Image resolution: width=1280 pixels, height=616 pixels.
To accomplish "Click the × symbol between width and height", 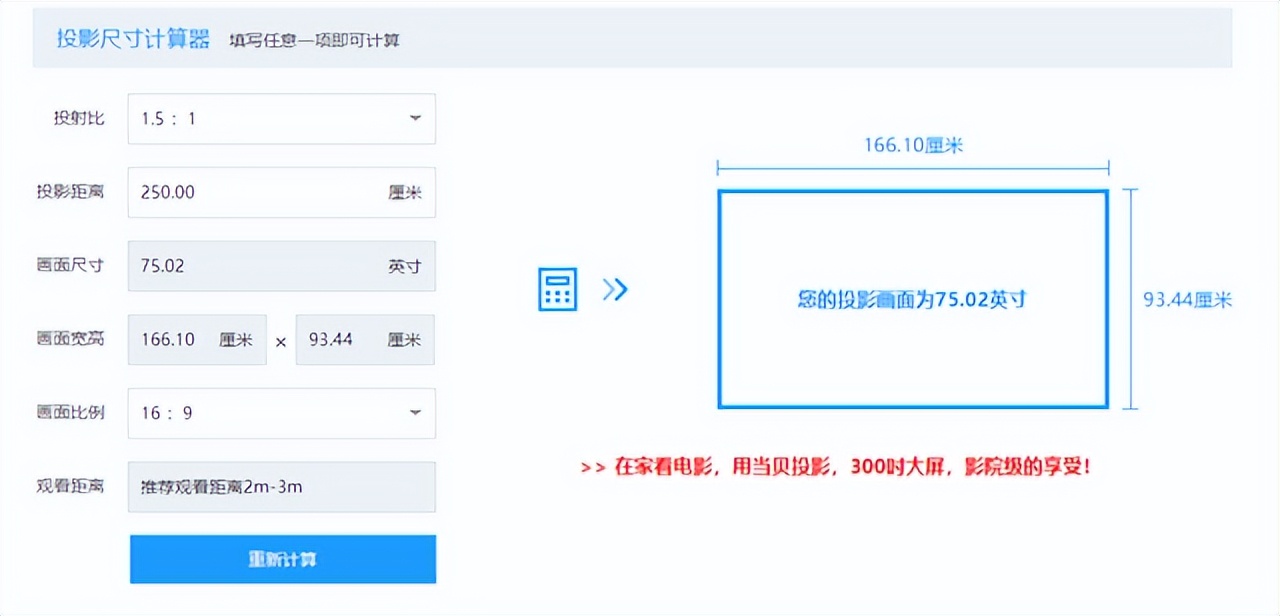I will (281, 341).
